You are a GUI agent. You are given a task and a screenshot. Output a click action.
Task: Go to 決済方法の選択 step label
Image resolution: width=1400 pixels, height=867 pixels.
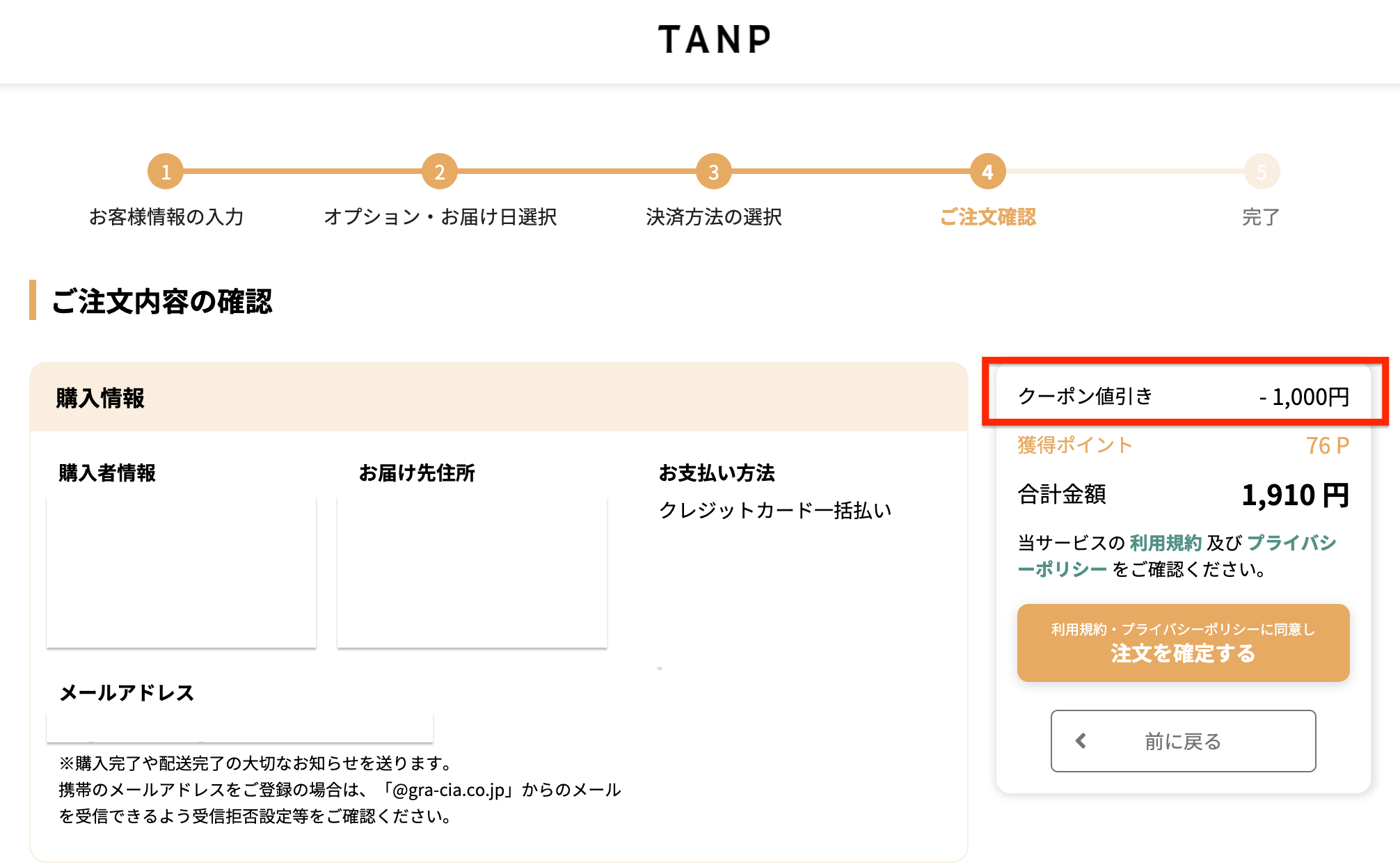click(714, 217)
